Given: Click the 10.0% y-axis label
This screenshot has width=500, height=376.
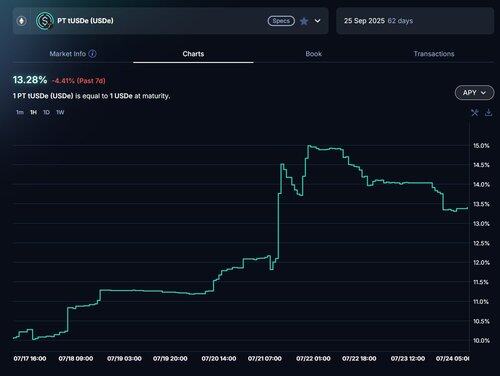Looking at the screenshot, I should (x=481, y=341).
